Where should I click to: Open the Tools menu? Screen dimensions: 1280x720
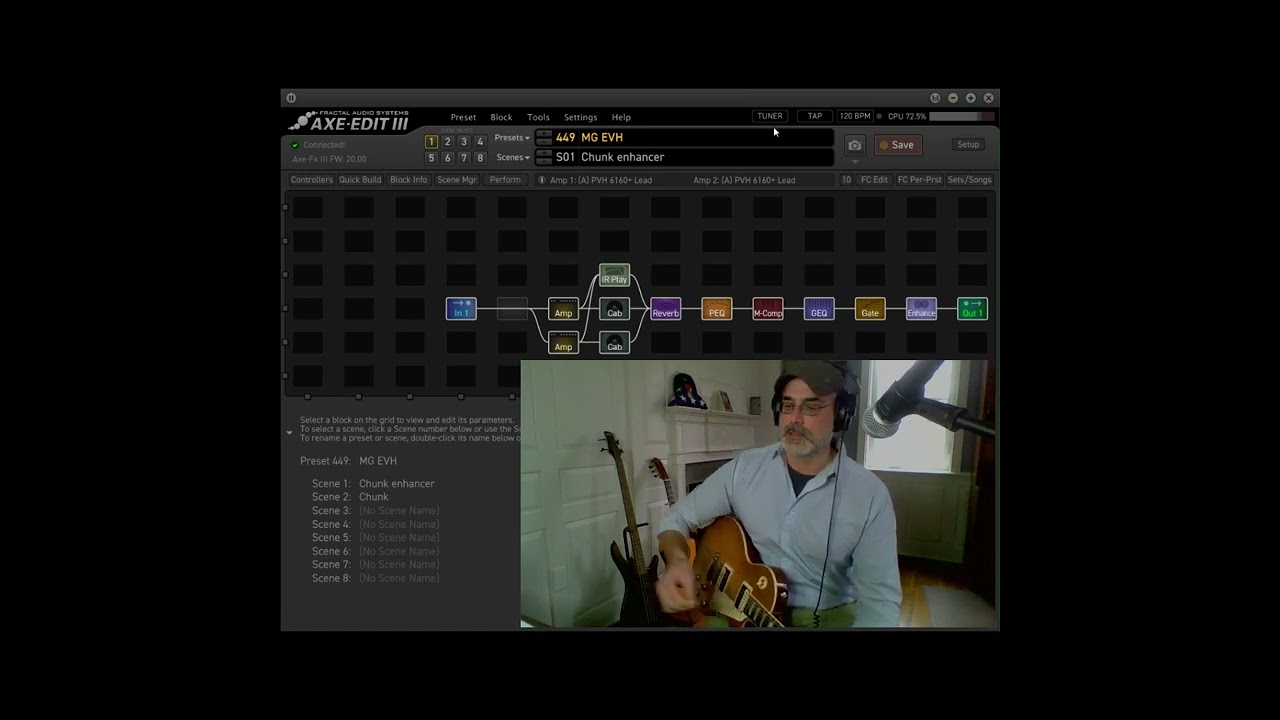tap(538, 117)
